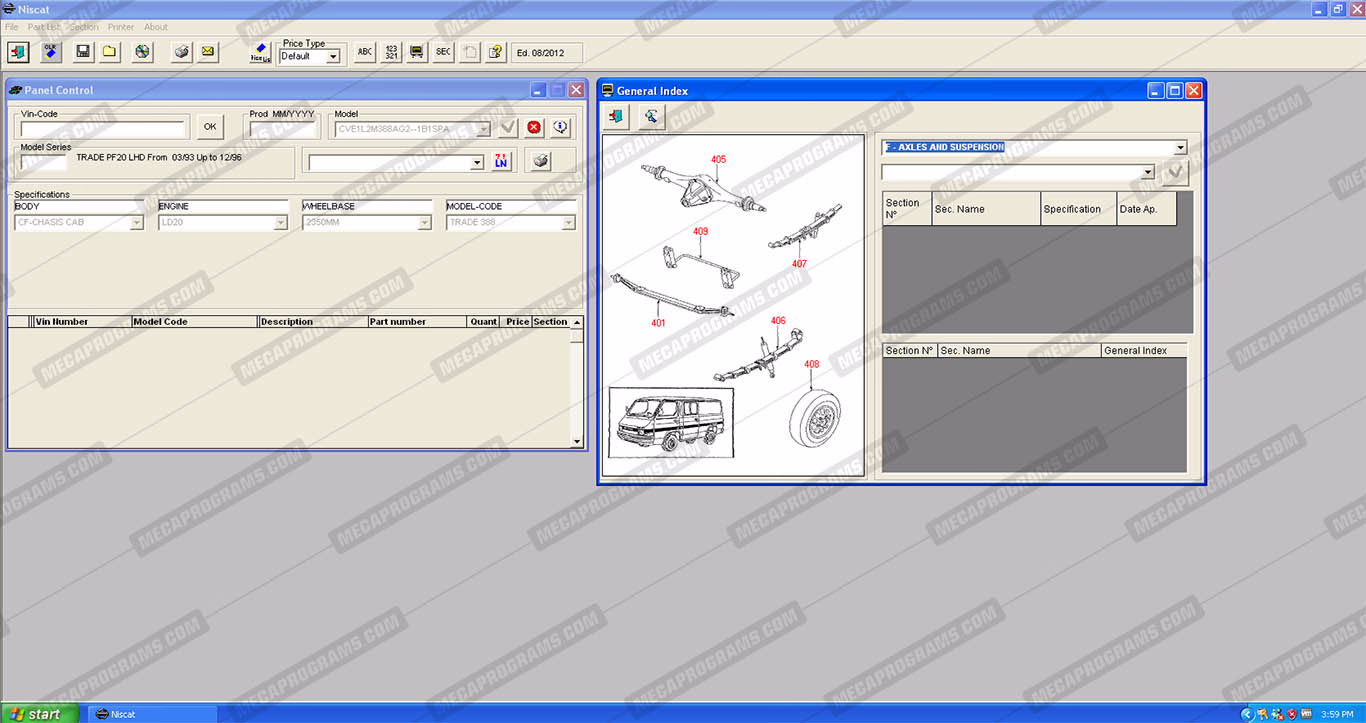Image resolution: width=1366 pixels, height=723 pixels.
Task: Click the parts list scrollbar down arrow
Action: [576, 441]
